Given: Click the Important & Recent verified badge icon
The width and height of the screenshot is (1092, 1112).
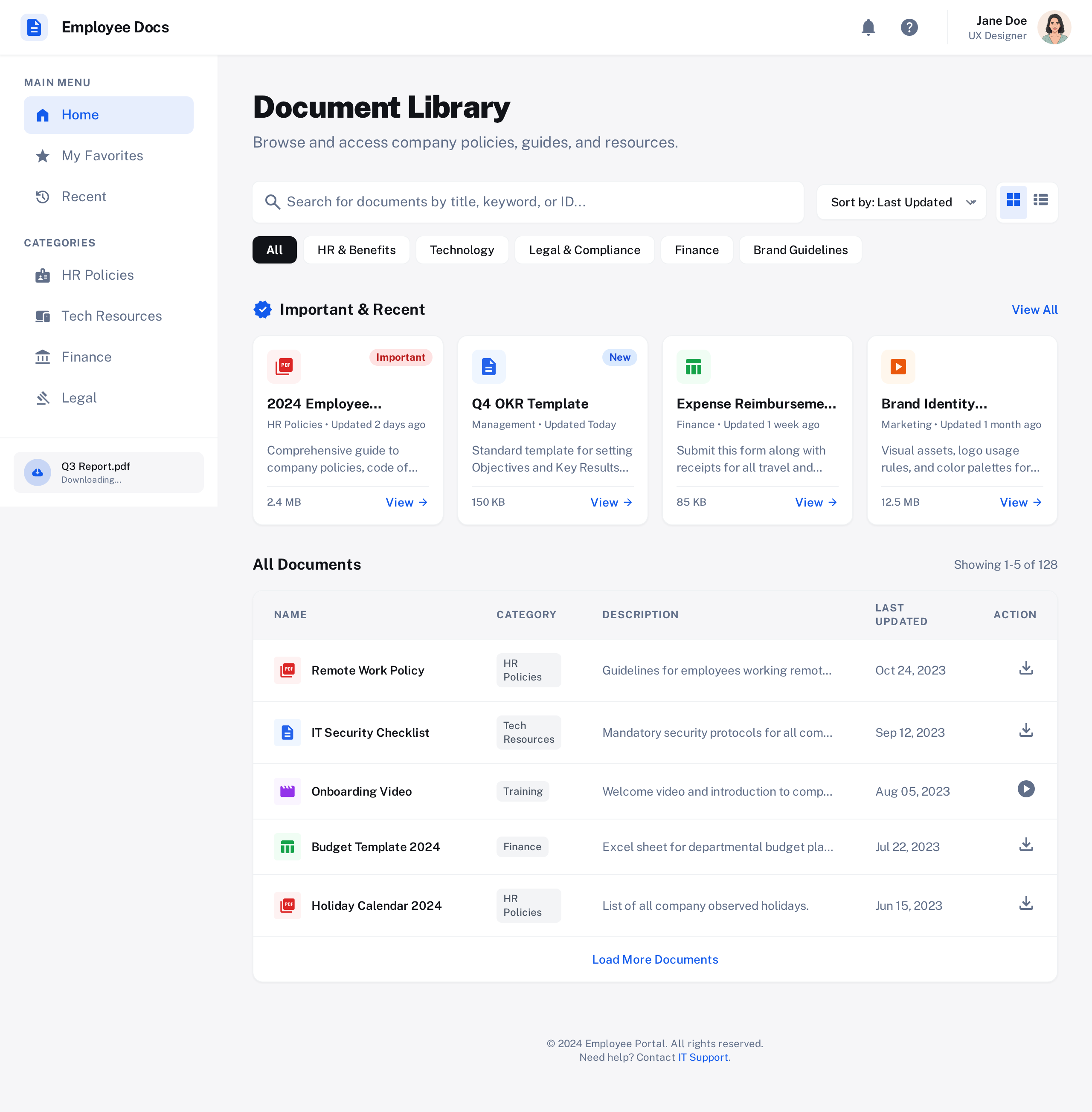Looking at the screenshot, I should (x=263, y=310).
